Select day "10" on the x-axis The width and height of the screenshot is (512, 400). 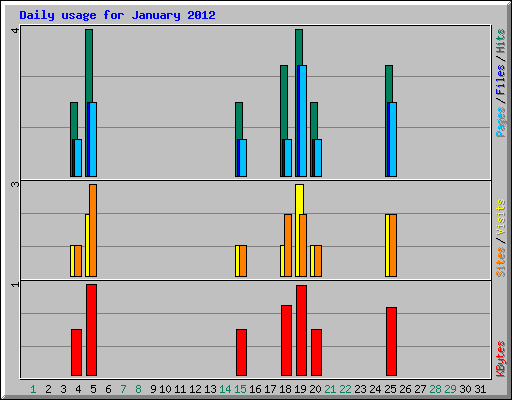pyautogui.click(x=165, y=389)
